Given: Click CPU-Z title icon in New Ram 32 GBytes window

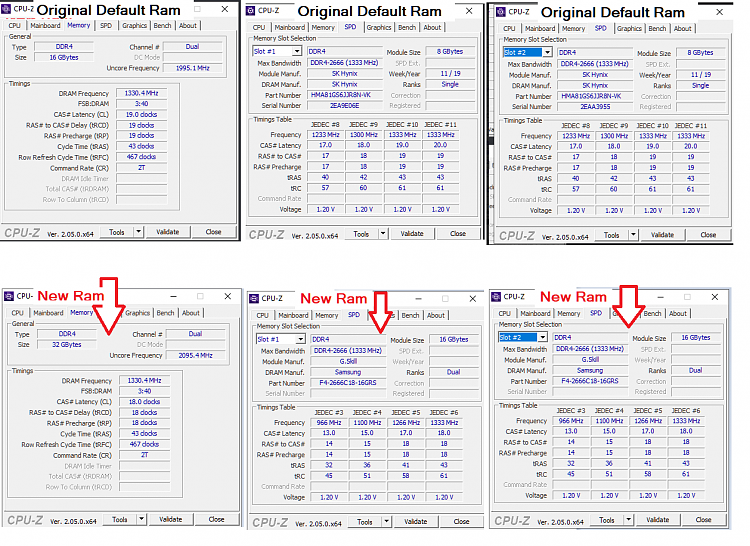Looking at the screenshot, I should coord(9,296).
